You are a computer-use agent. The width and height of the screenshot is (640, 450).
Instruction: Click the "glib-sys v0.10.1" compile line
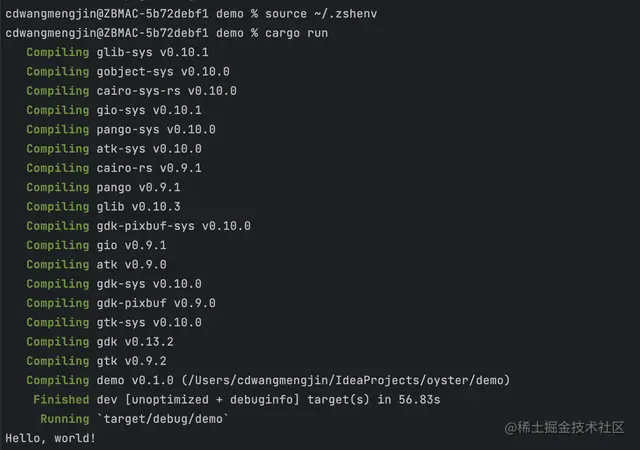point(152,52)
